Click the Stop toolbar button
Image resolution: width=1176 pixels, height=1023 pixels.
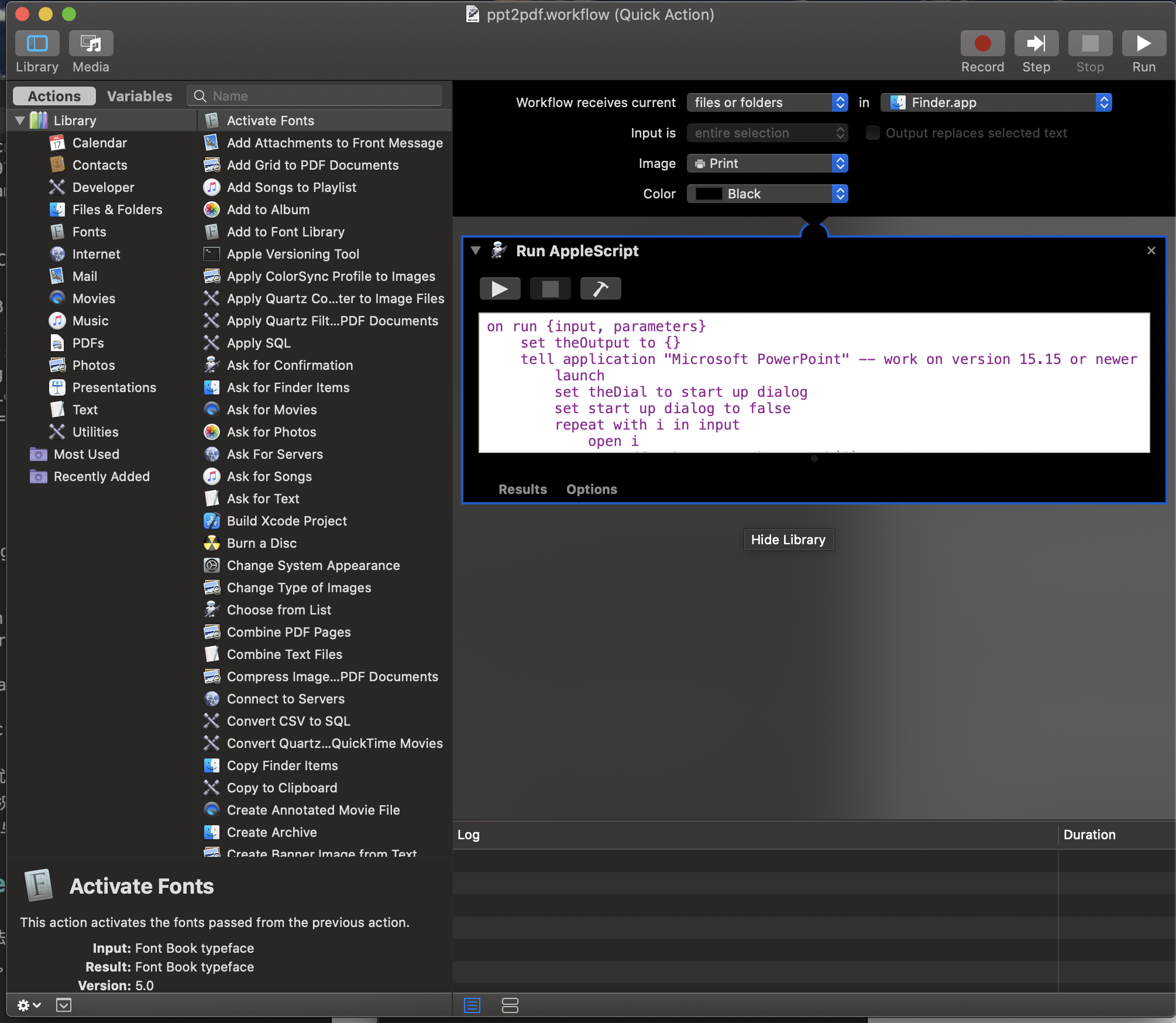pos(1090,43)
